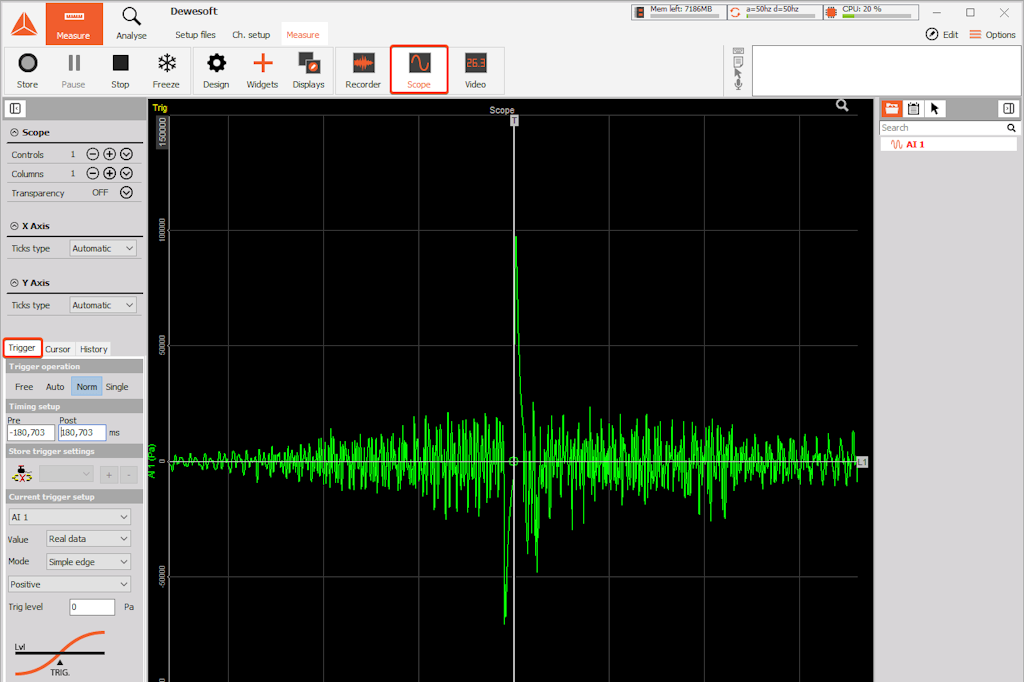Collapse the Scope section

pos(14,133)
